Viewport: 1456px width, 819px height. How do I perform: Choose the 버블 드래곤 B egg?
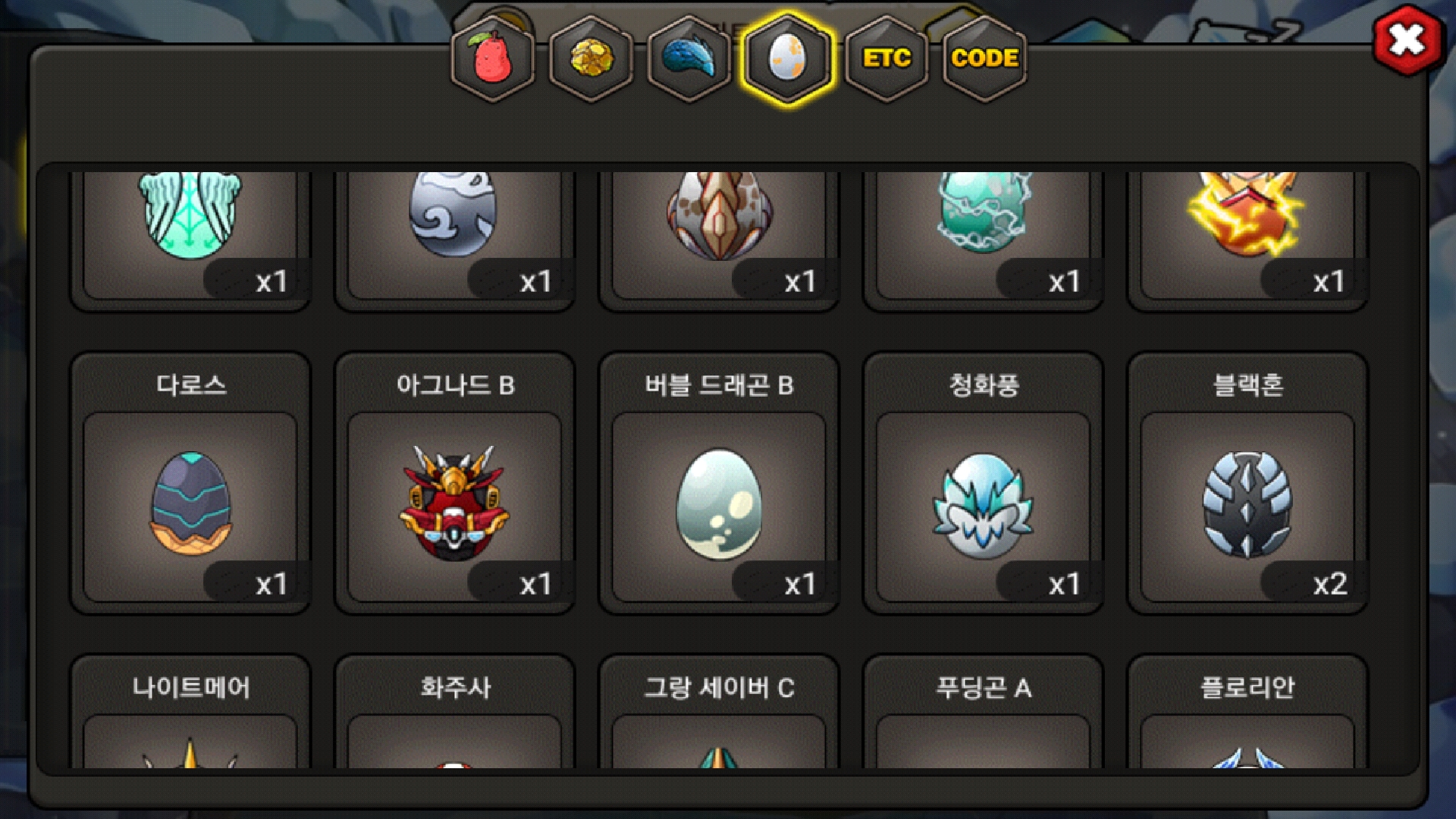pyautogui.click(x=719, y=483)
